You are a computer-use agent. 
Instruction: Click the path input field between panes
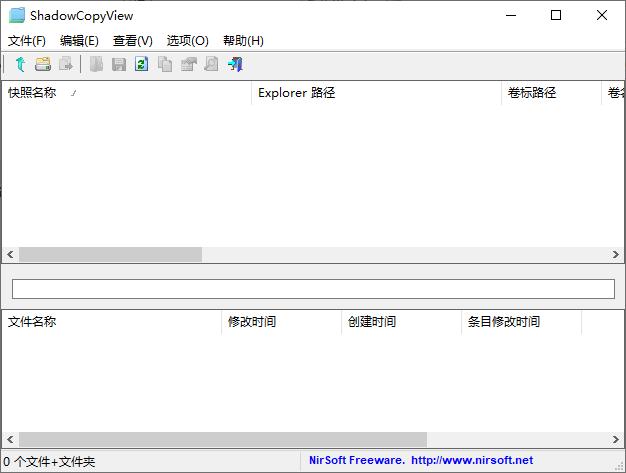point(313,288)
